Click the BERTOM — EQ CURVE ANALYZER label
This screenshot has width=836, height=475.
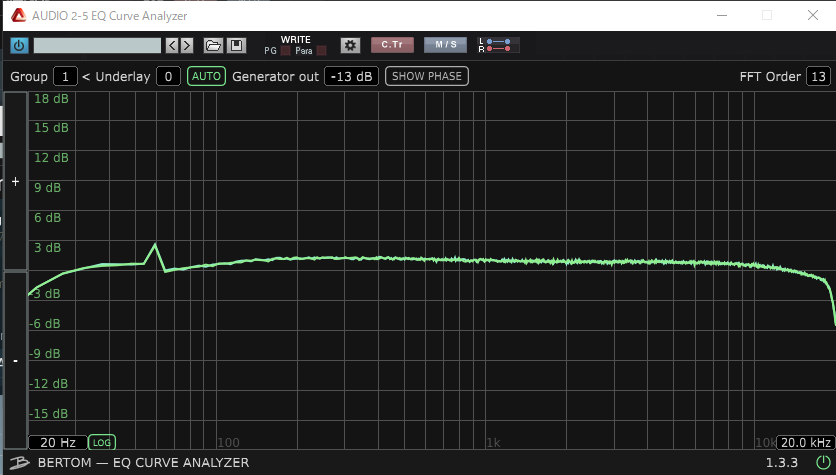pos(143,462)
